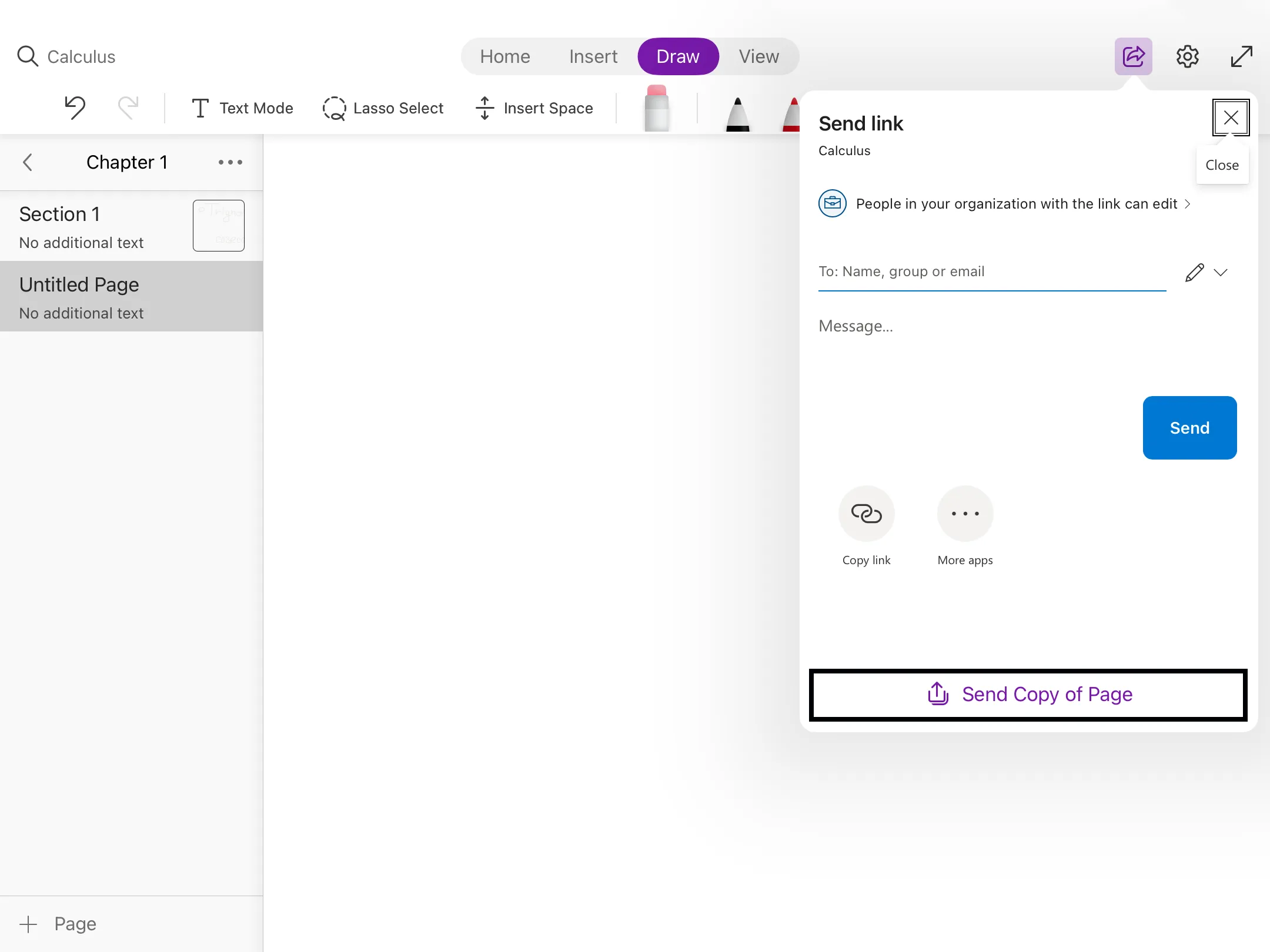The image size is (1270, 952).
Task: Click Send Copy of Page
Action: [1028, 695]
